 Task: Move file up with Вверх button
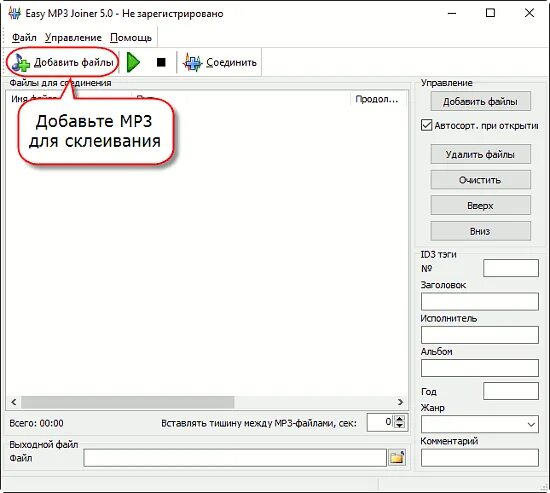(x=480, y=205)
